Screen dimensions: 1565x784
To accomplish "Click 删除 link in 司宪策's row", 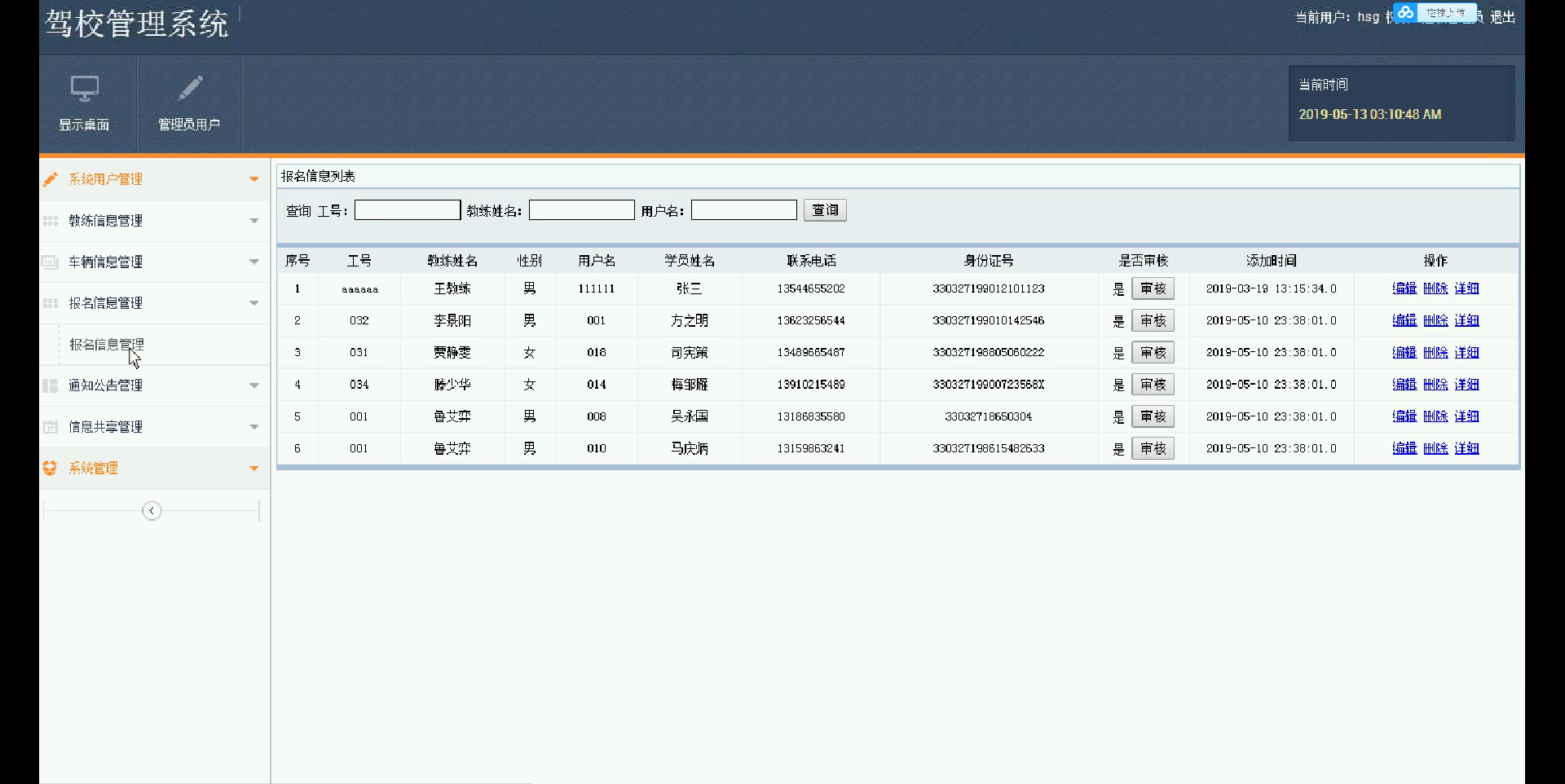I will click(x=1435, y=353).
